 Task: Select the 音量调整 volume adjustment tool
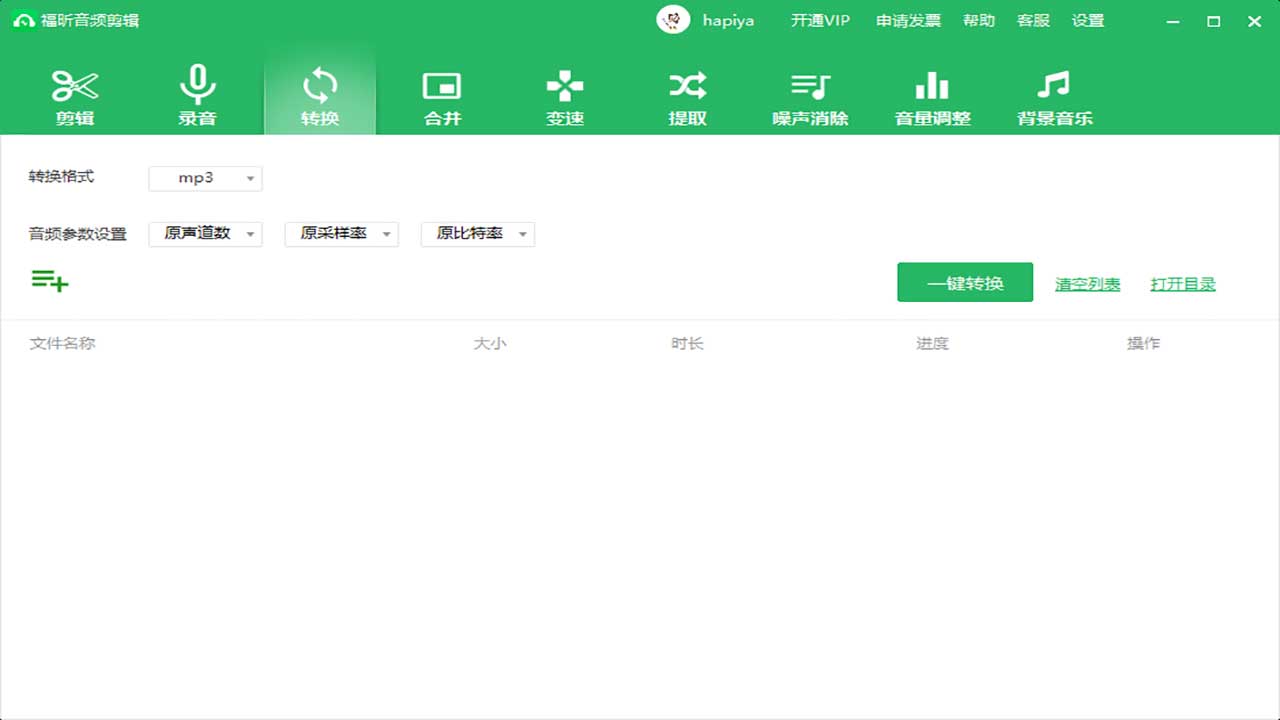pyautogui.click(x=932, y=95)
